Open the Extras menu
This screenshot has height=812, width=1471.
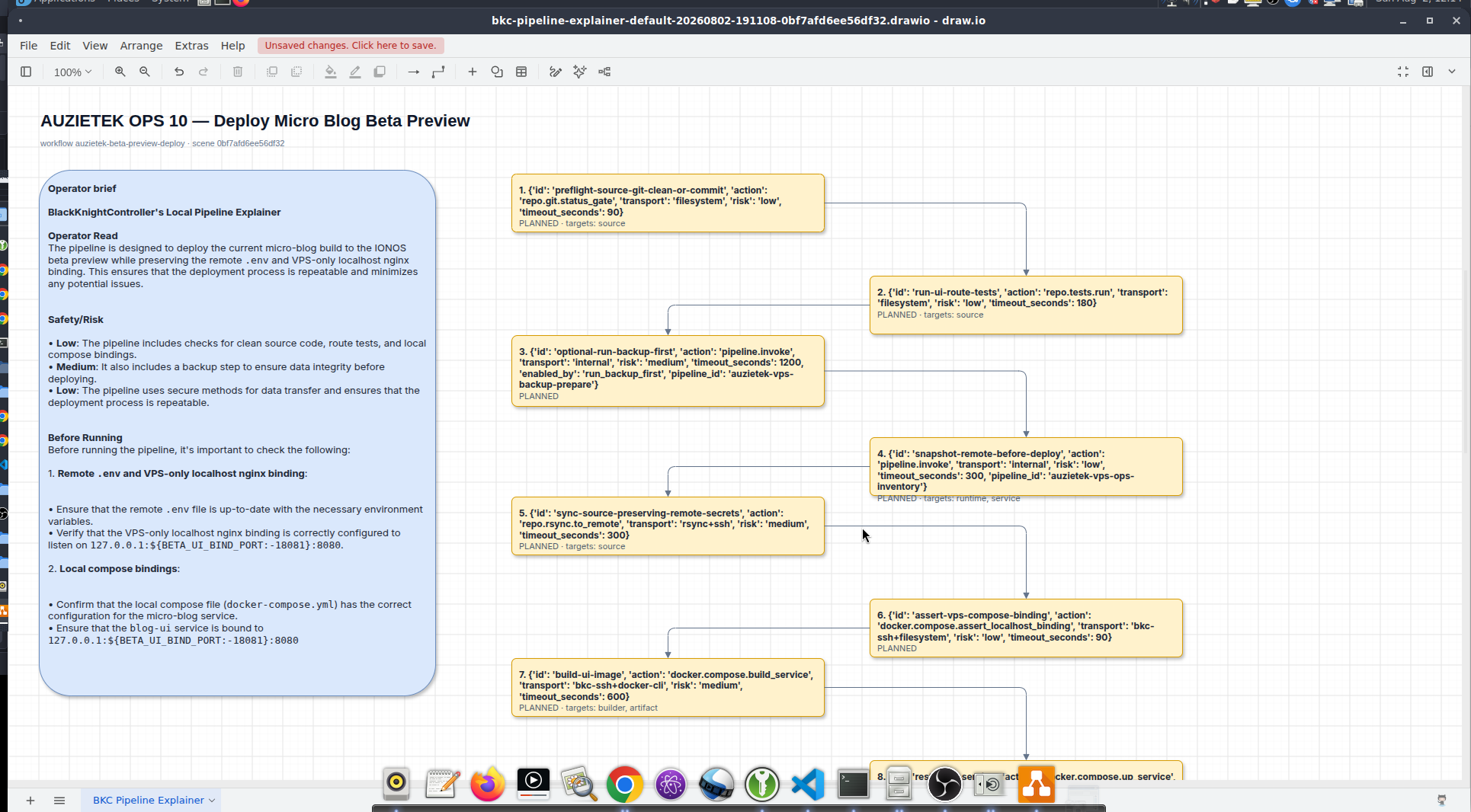pyautogui.click(x=191, y=46)
